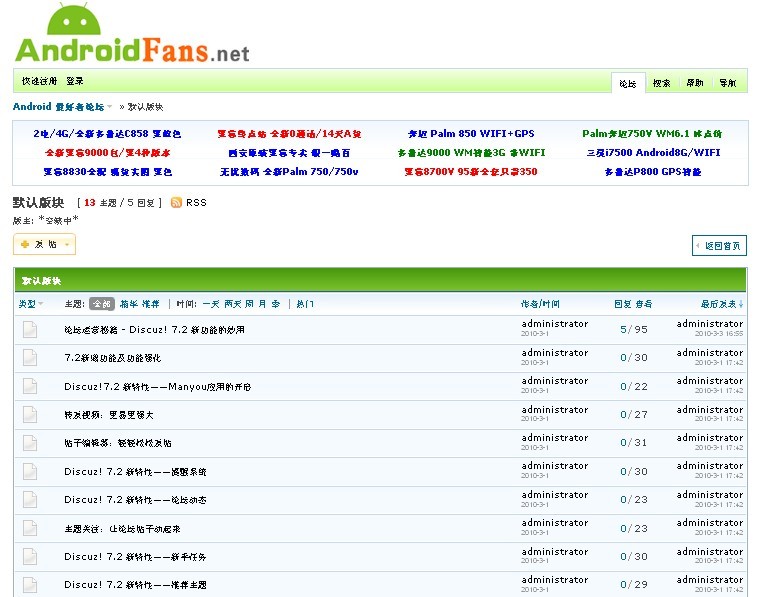
Task: Click the page icon of the thread with 0/31
Action: (30, 443)
